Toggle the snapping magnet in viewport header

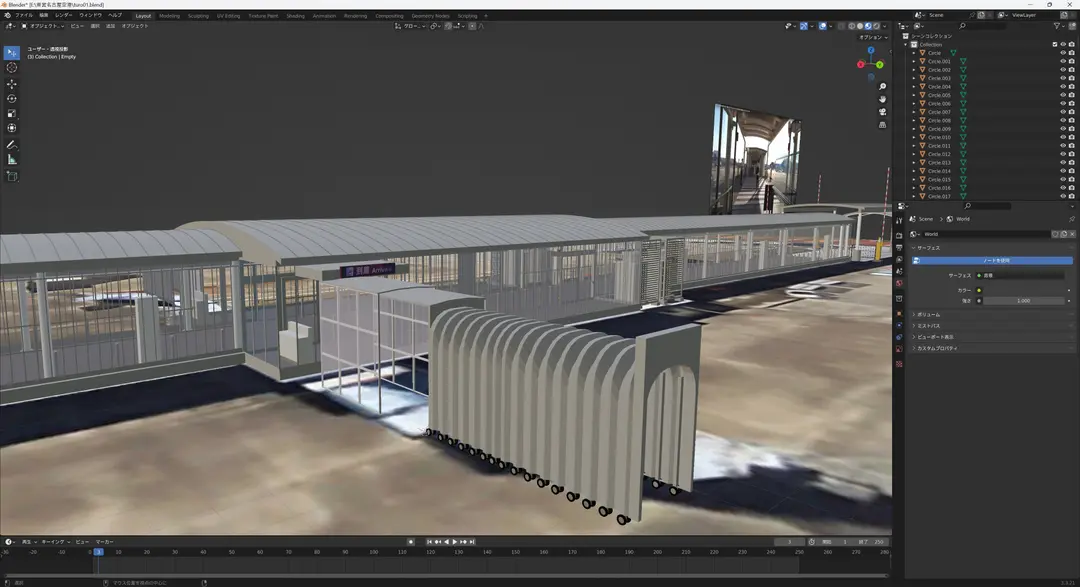click(x=448, y=26)
